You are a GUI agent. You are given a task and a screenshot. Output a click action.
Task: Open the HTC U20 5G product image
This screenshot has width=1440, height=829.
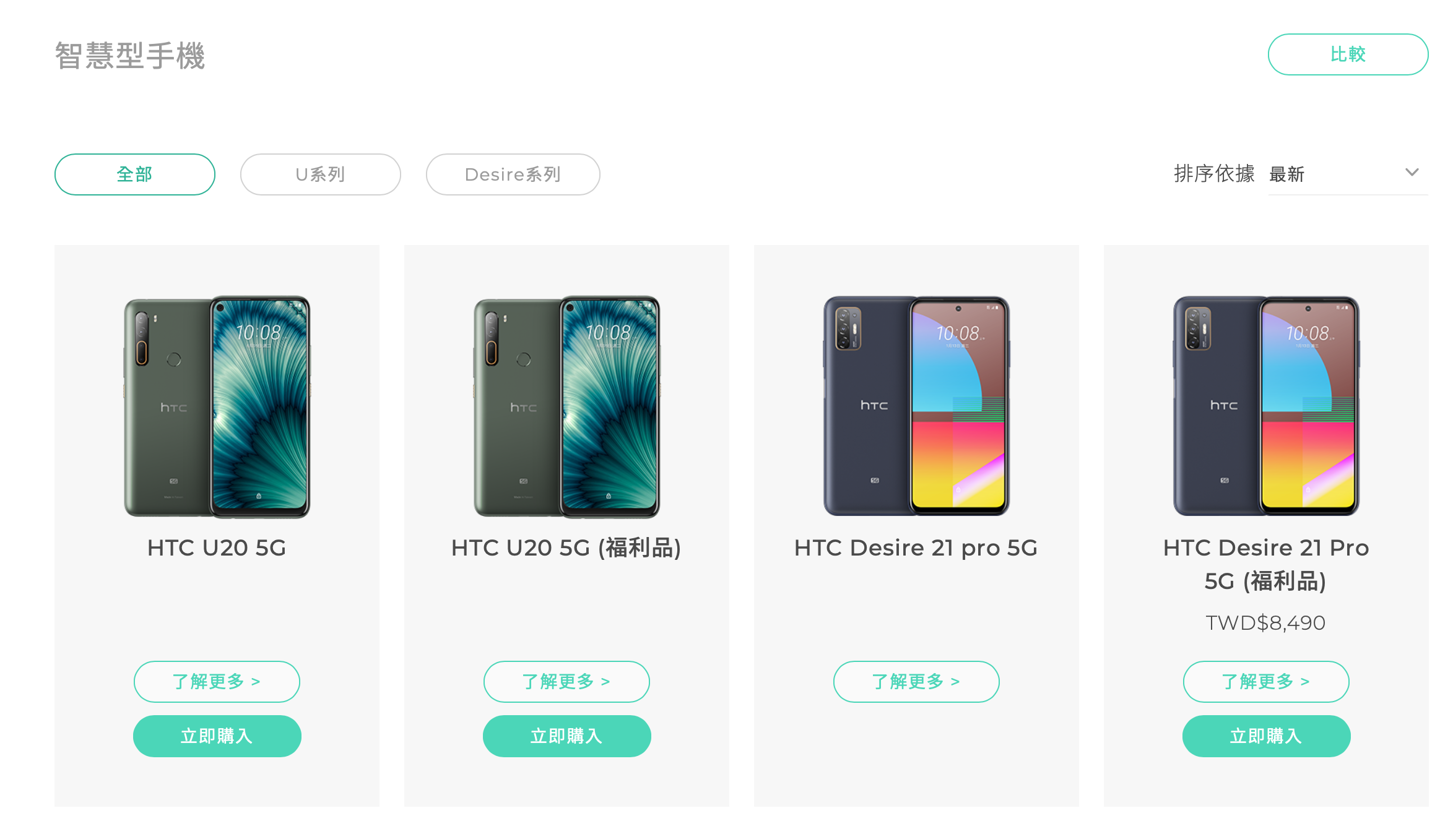click(217, 406)
